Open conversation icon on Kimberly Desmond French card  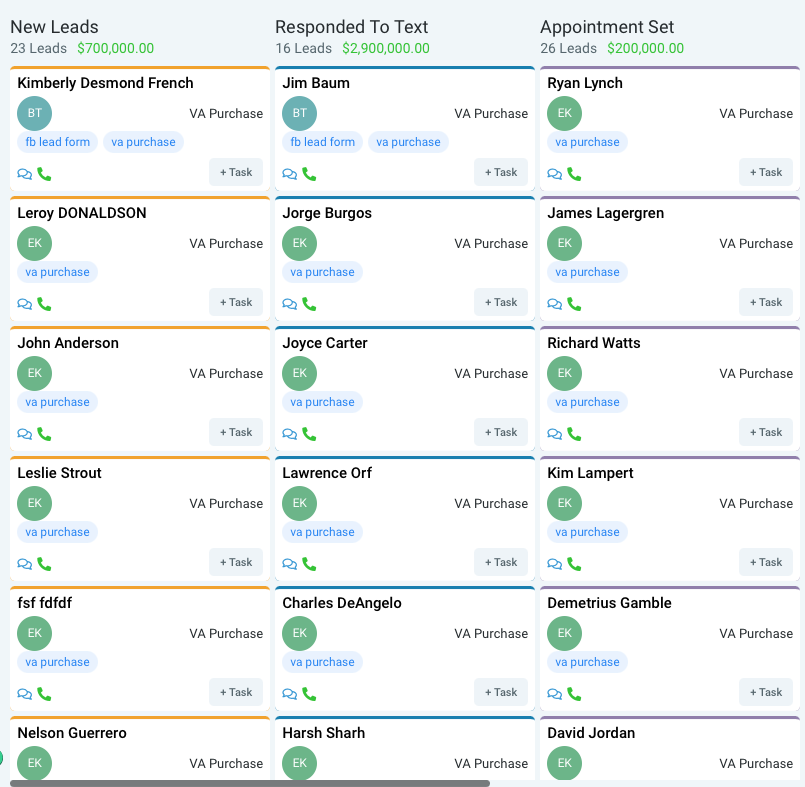pos(25,174)
